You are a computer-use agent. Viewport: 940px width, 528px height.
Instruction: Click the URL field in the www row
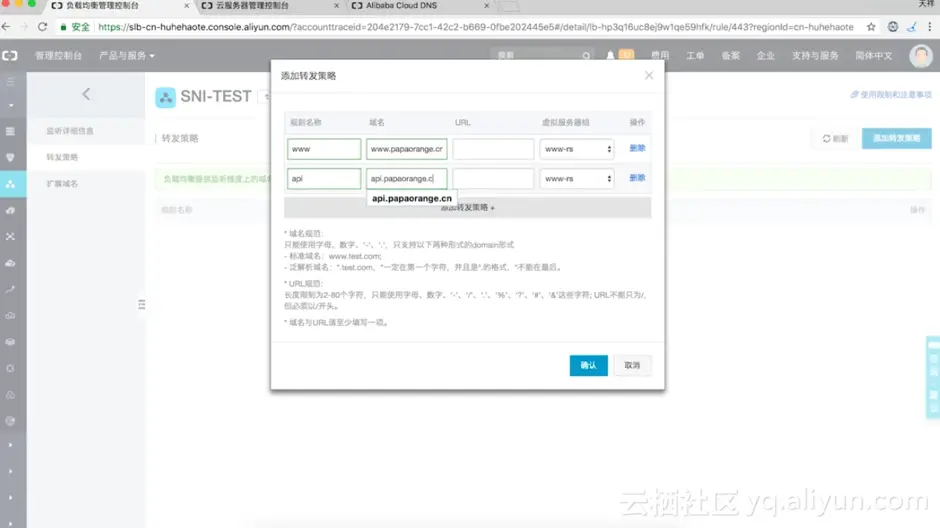(493, 149)
